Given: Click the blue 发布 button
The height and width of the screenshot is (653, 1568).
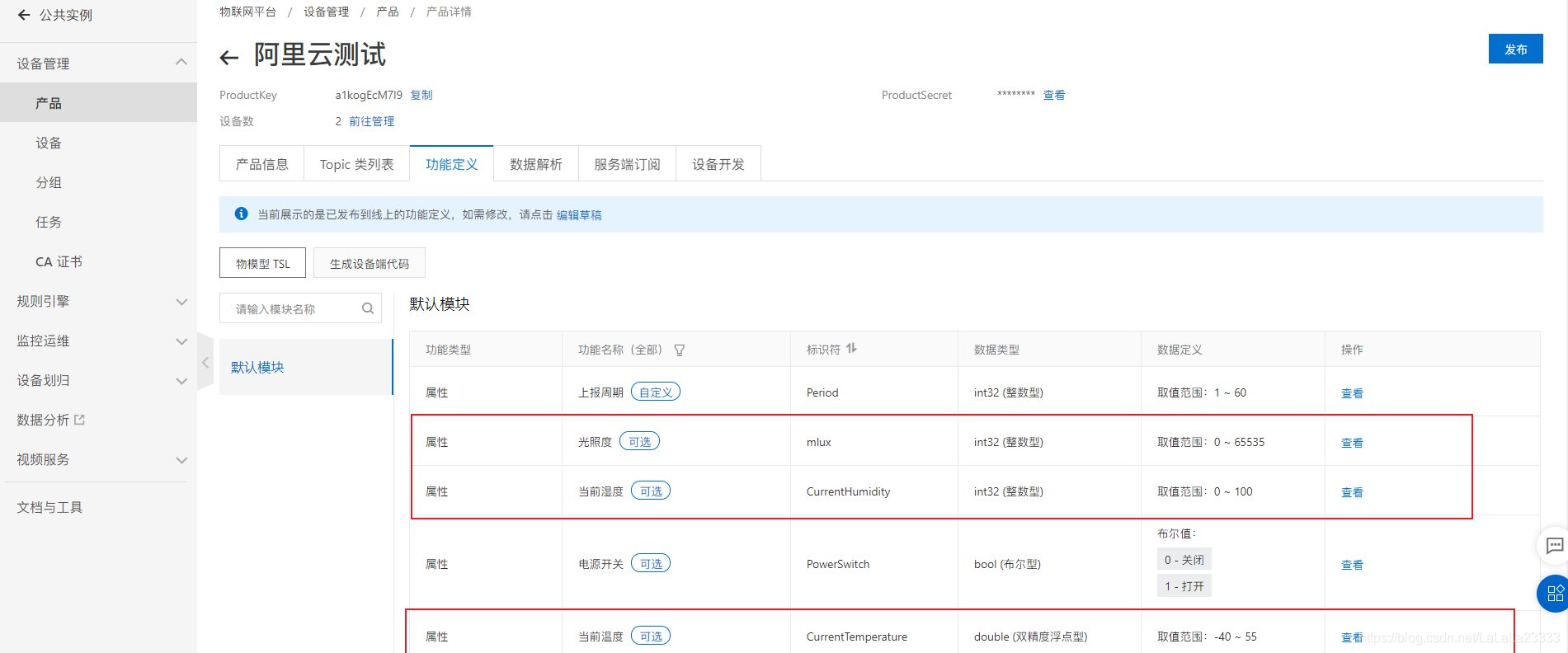Looking at the screenshot, I should pyautogui.click(x=1515, y=49).
